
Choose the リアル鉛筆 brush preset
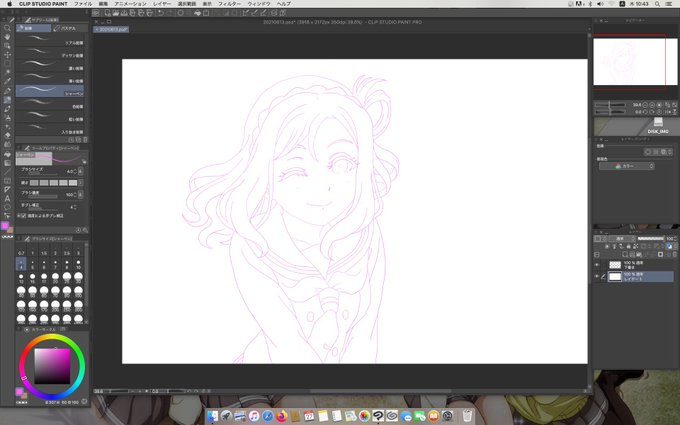50,40
